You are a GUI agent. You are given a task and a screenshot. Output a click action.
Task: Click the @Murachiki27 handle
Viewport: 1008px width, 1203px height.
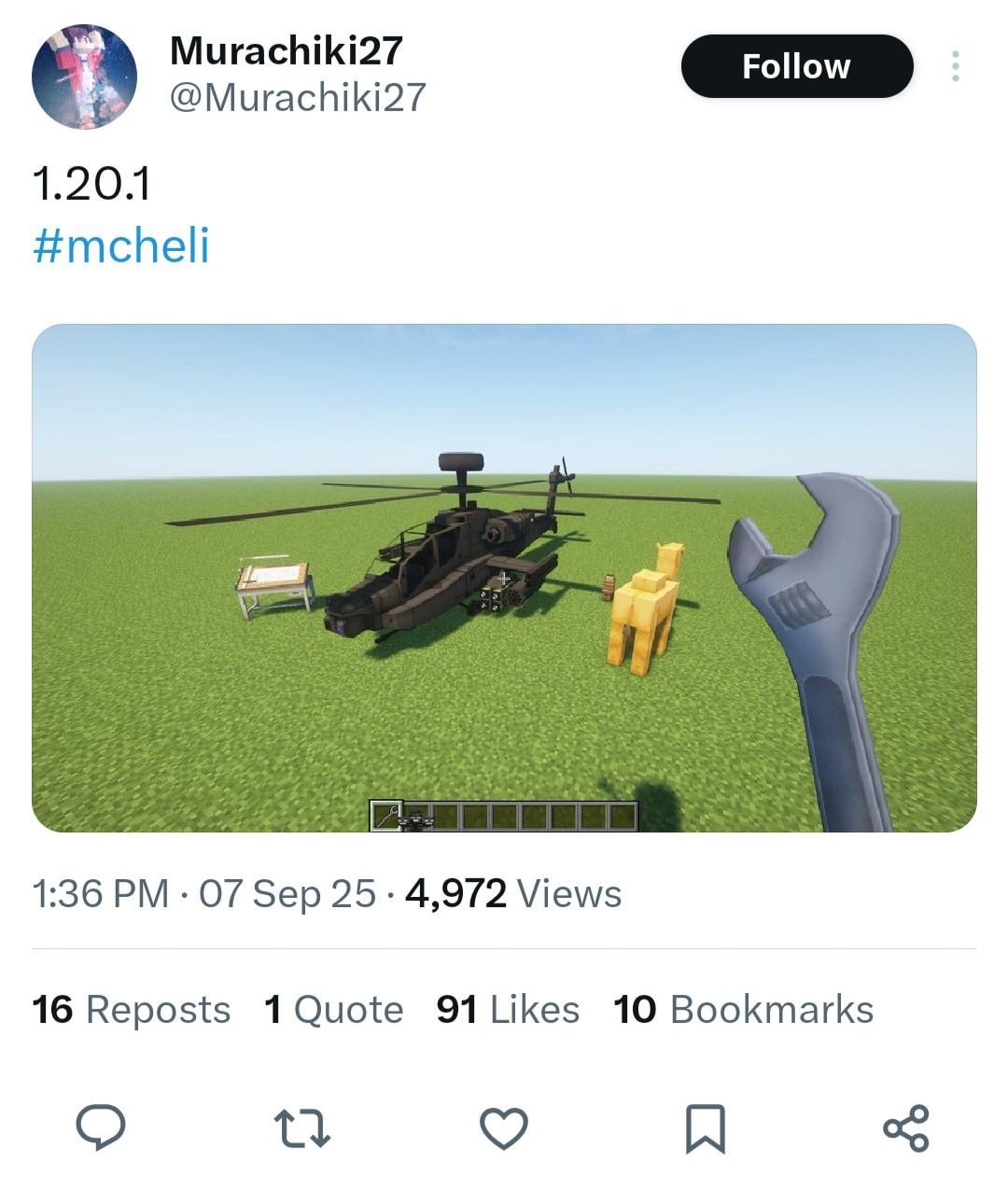(x=297, y=97)
